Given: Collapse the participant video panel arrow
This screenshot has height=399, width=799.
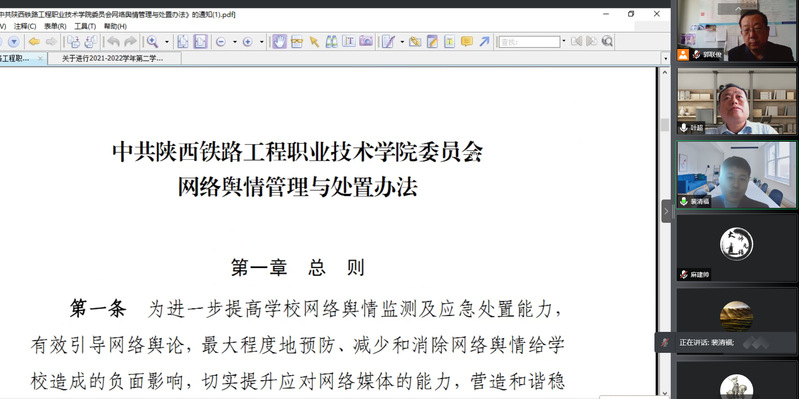Looking at the screenshot, I should coord(666,211).
